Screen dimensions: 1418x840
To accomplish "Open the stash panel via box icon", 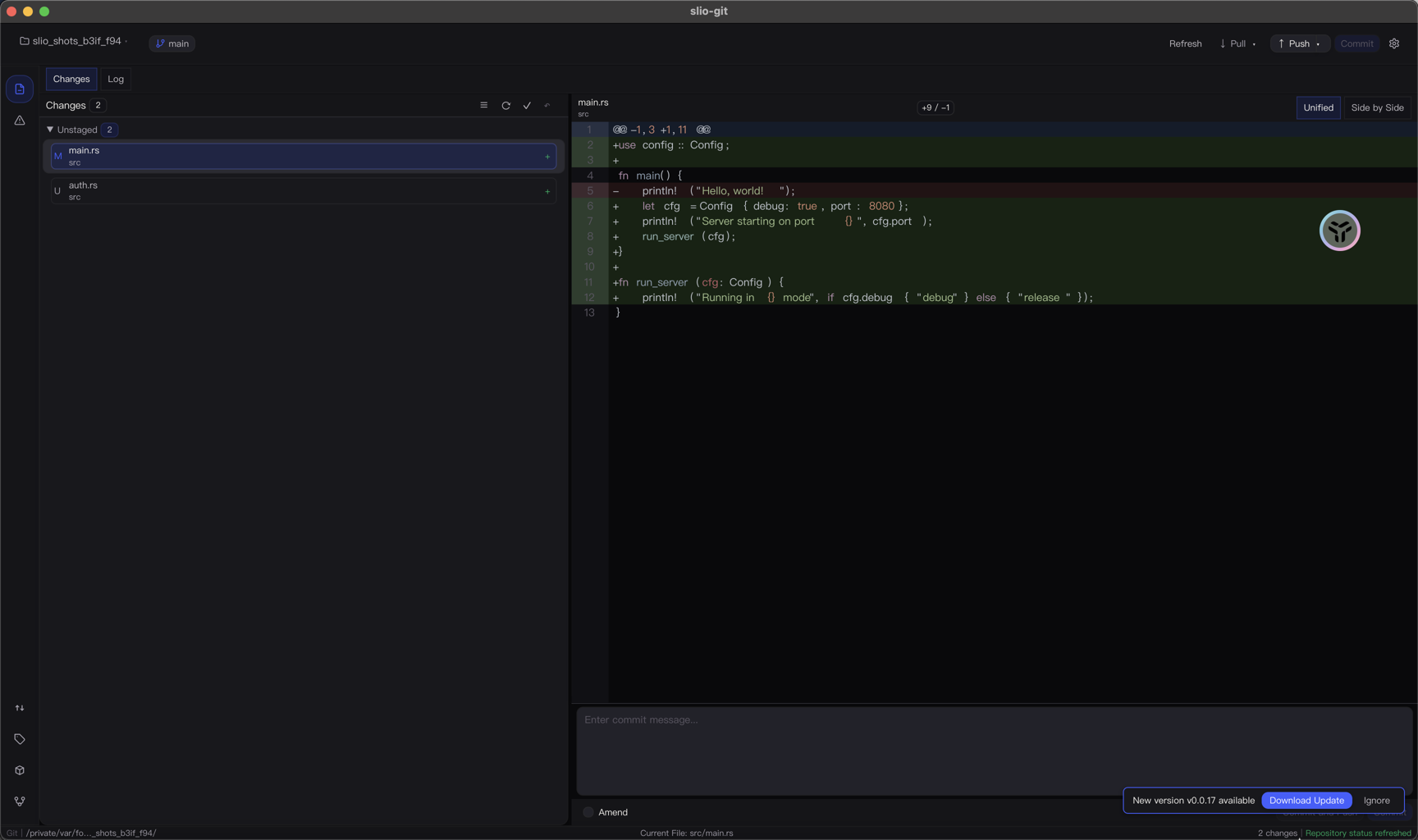I will (19, 770).
